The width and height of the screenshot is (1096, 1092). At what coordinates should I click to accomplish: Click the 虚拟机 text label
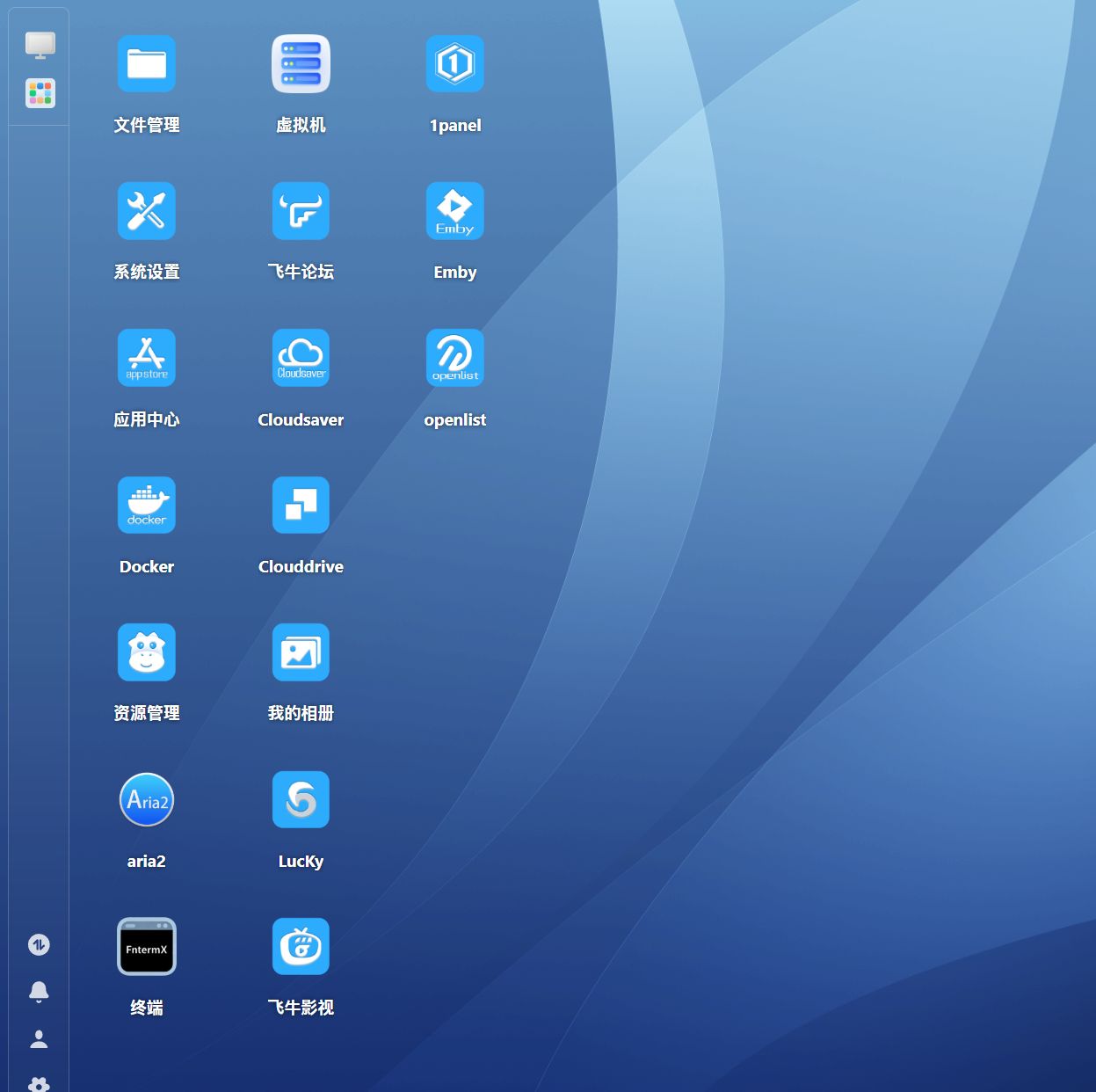pyautogui.click(x=301, y=125)
